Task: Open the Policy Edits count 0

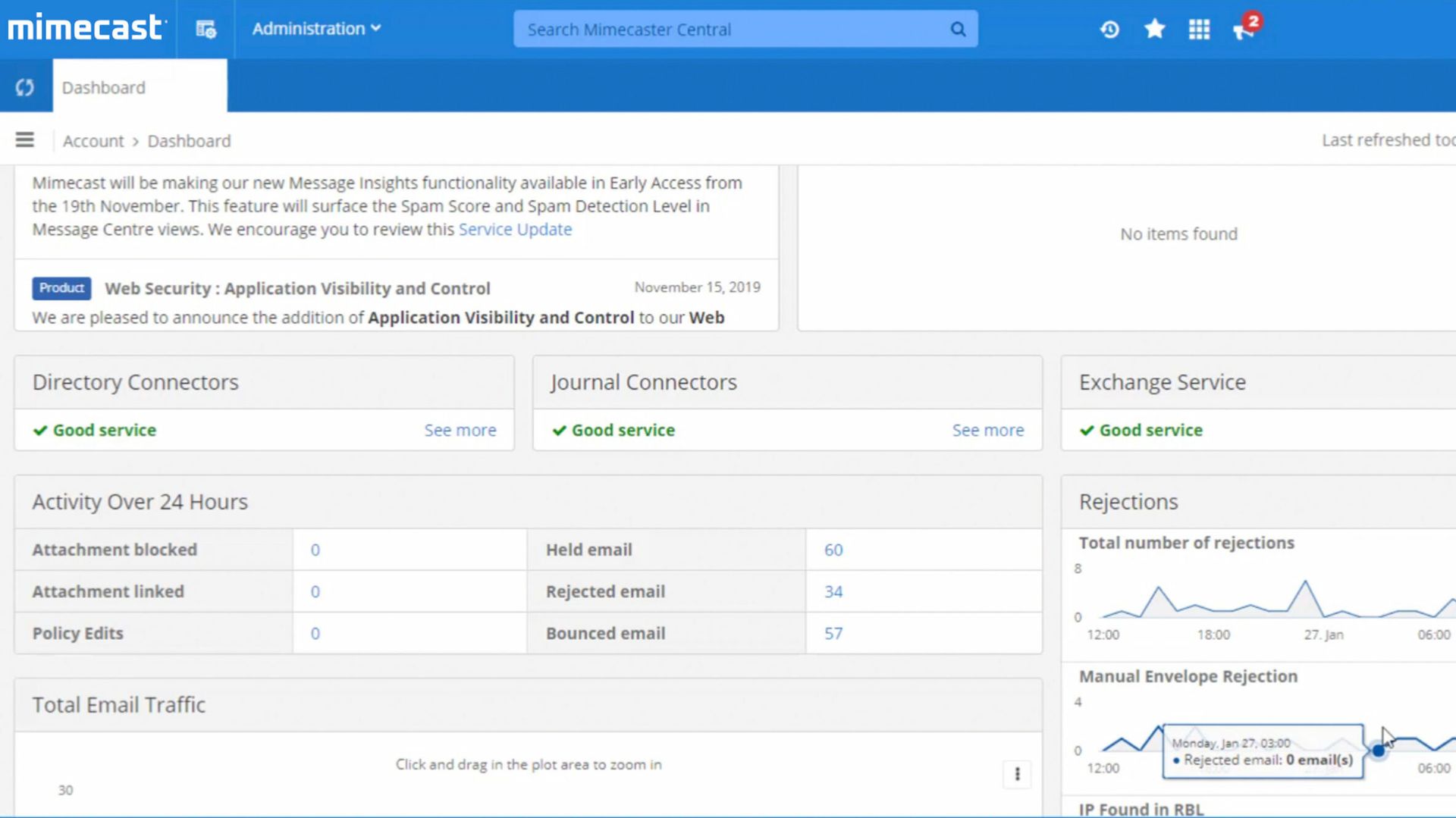Action: (x=315, y=633)
